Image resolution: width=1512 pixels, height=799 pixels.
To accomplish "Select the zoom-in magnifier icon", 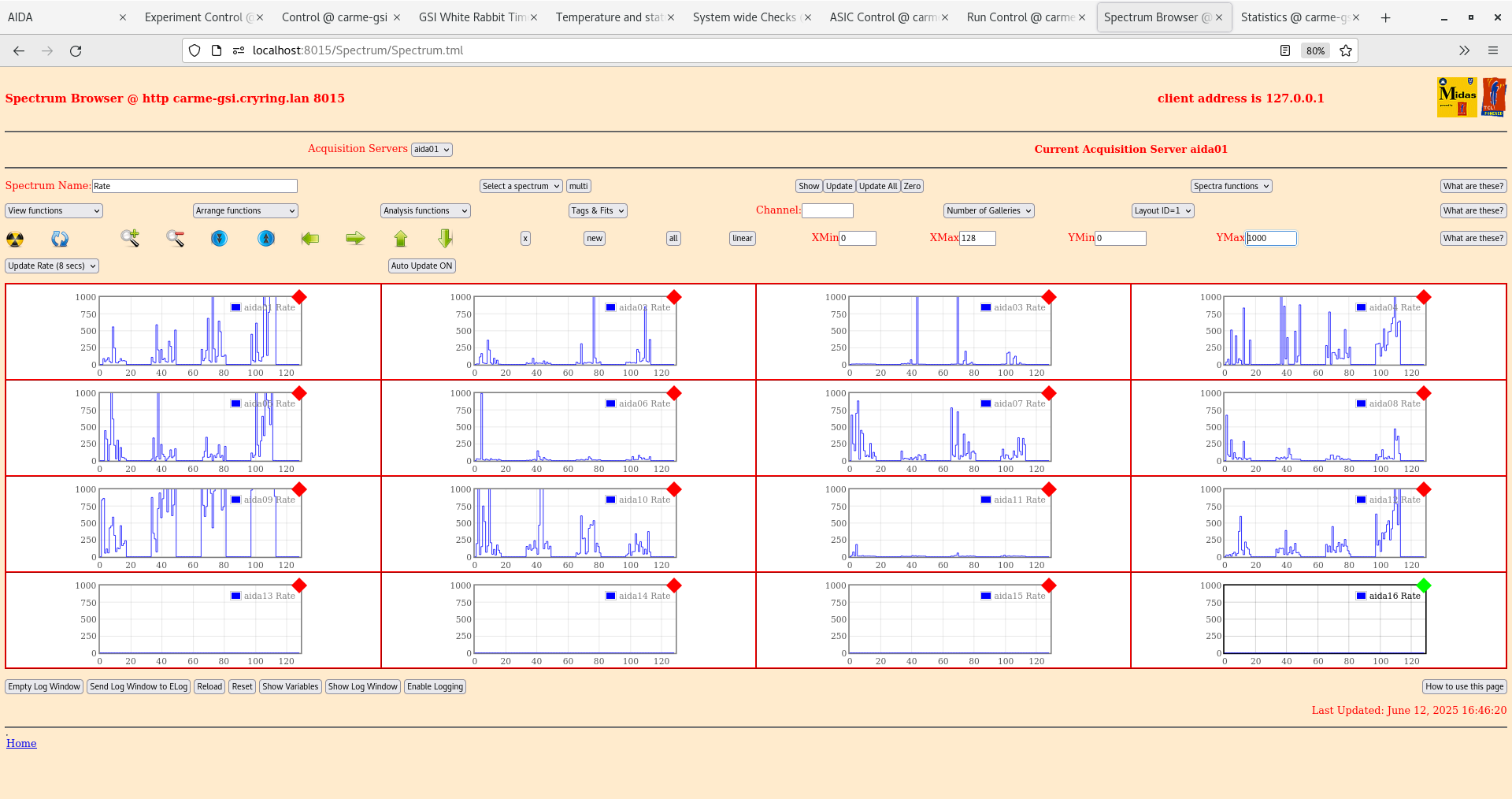I will click(129, 238).
